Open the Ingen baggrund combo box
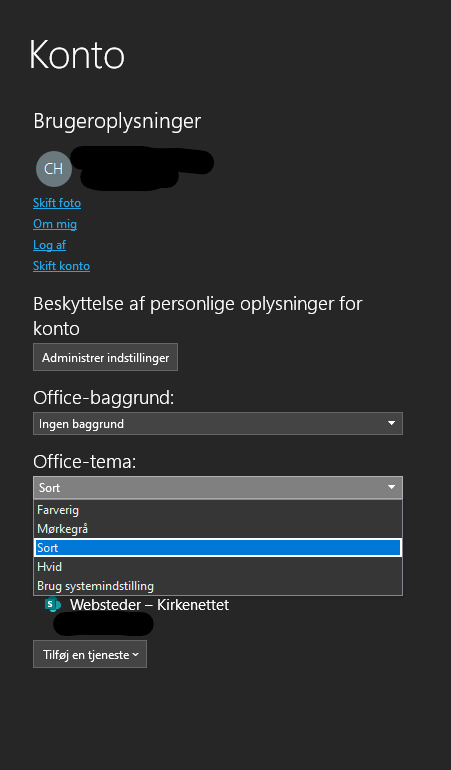The image size is (451, 770). (218, 423)
